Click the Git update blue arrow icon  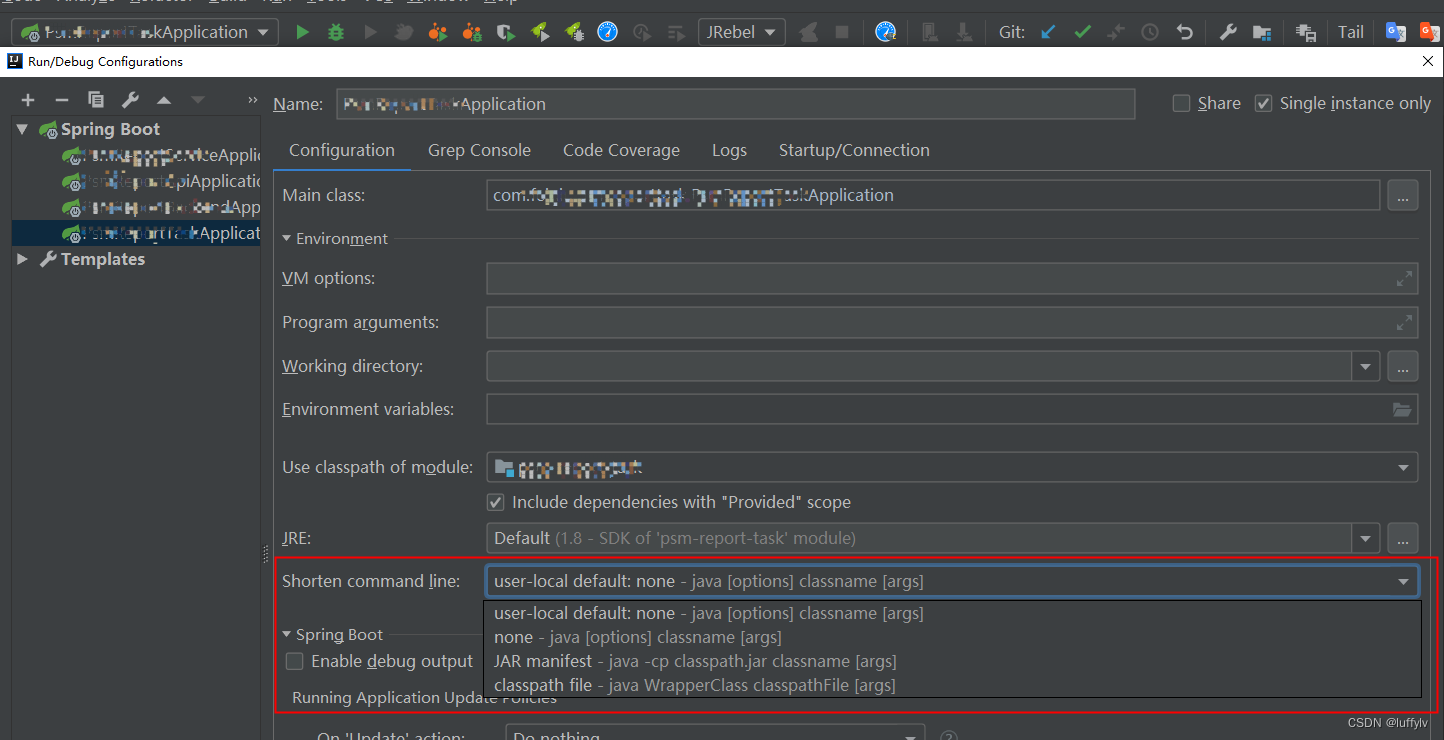[x=1047, y=31]
